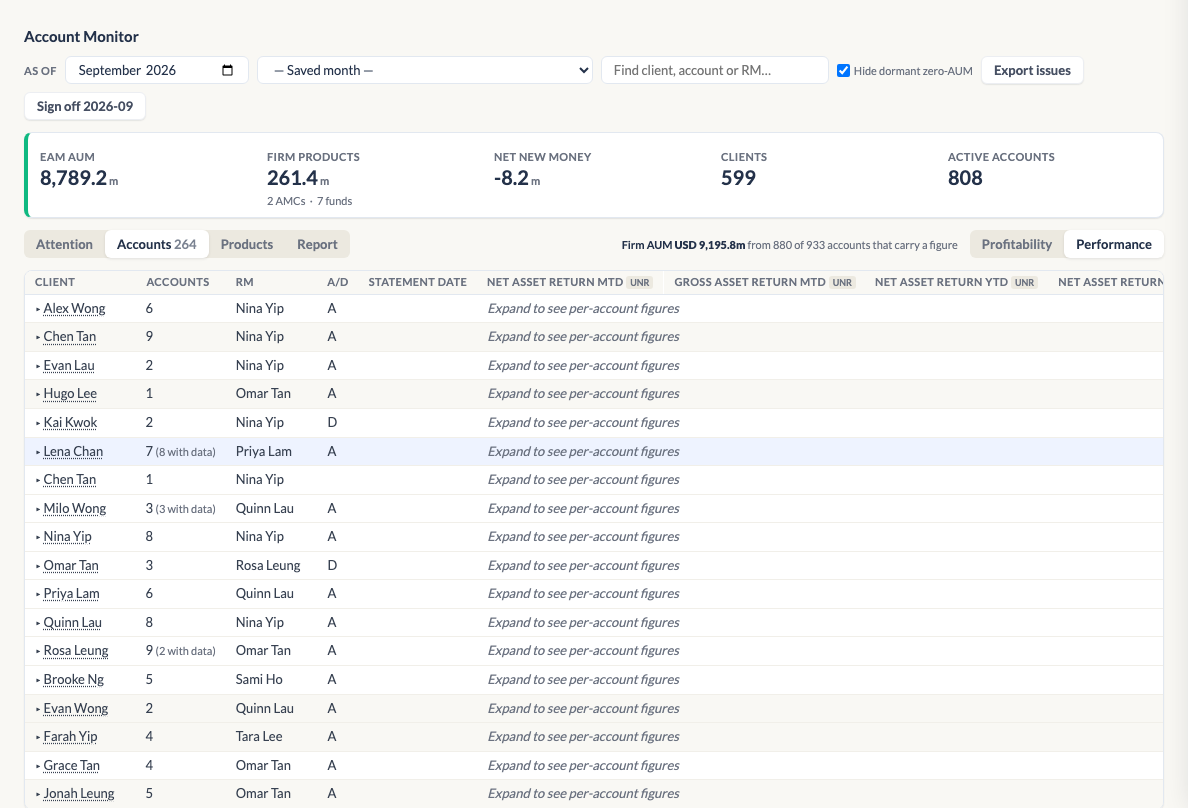The image size is (1188, 808).
Task: Click the UNR badge beside Gross Asset Return MTD
Action: pos(843,283)
